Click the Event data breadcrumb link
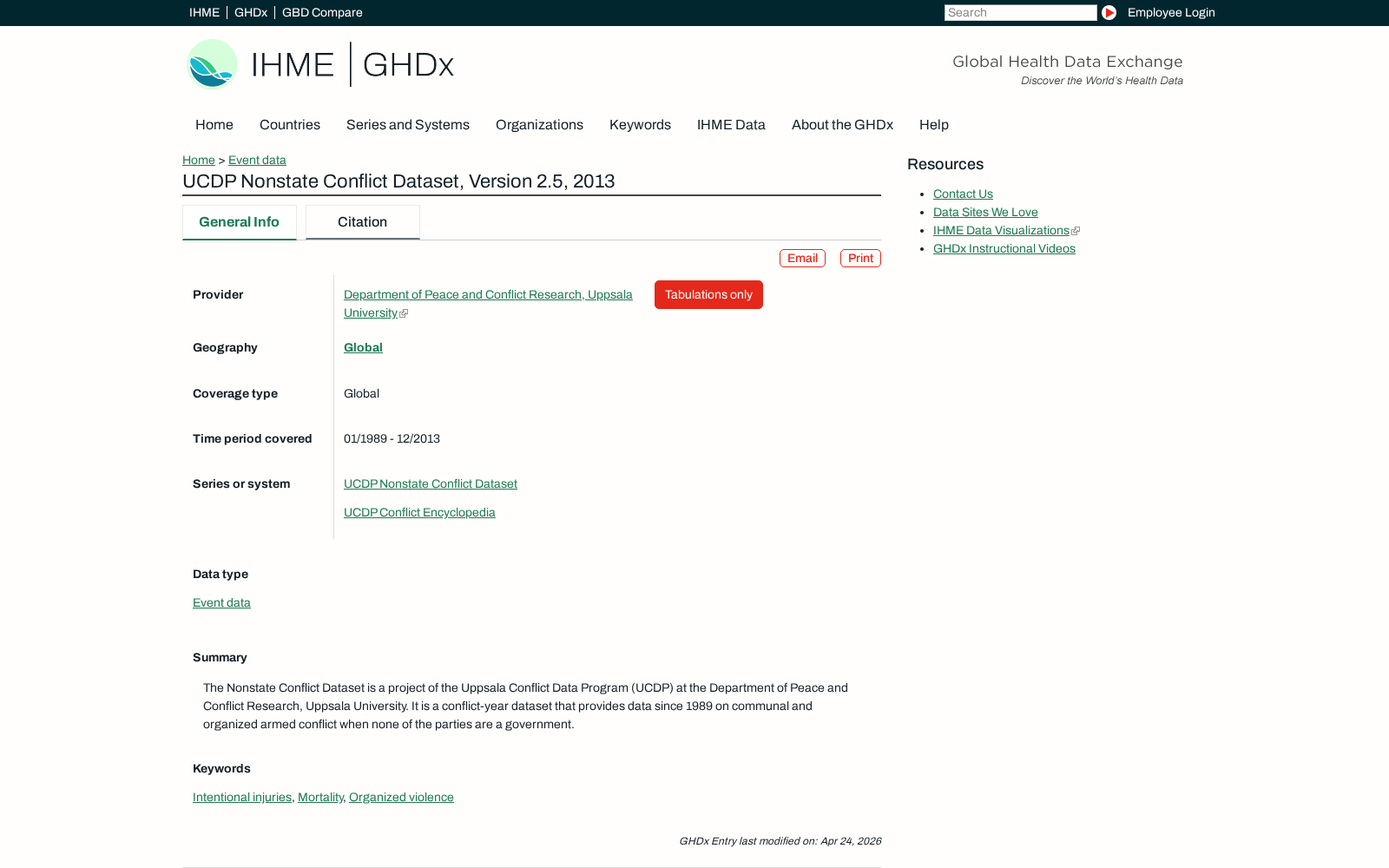 point(257,160)
